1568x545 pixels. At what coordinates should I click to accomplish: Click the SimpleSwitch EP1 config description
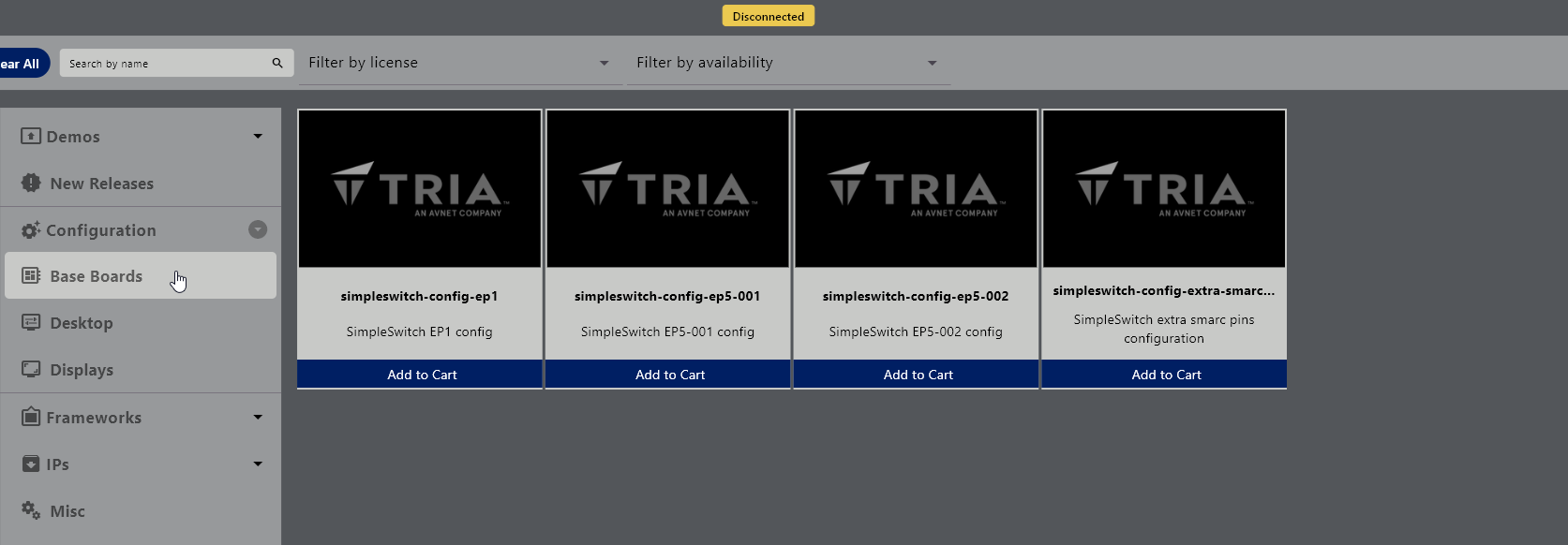click(420, 331)
